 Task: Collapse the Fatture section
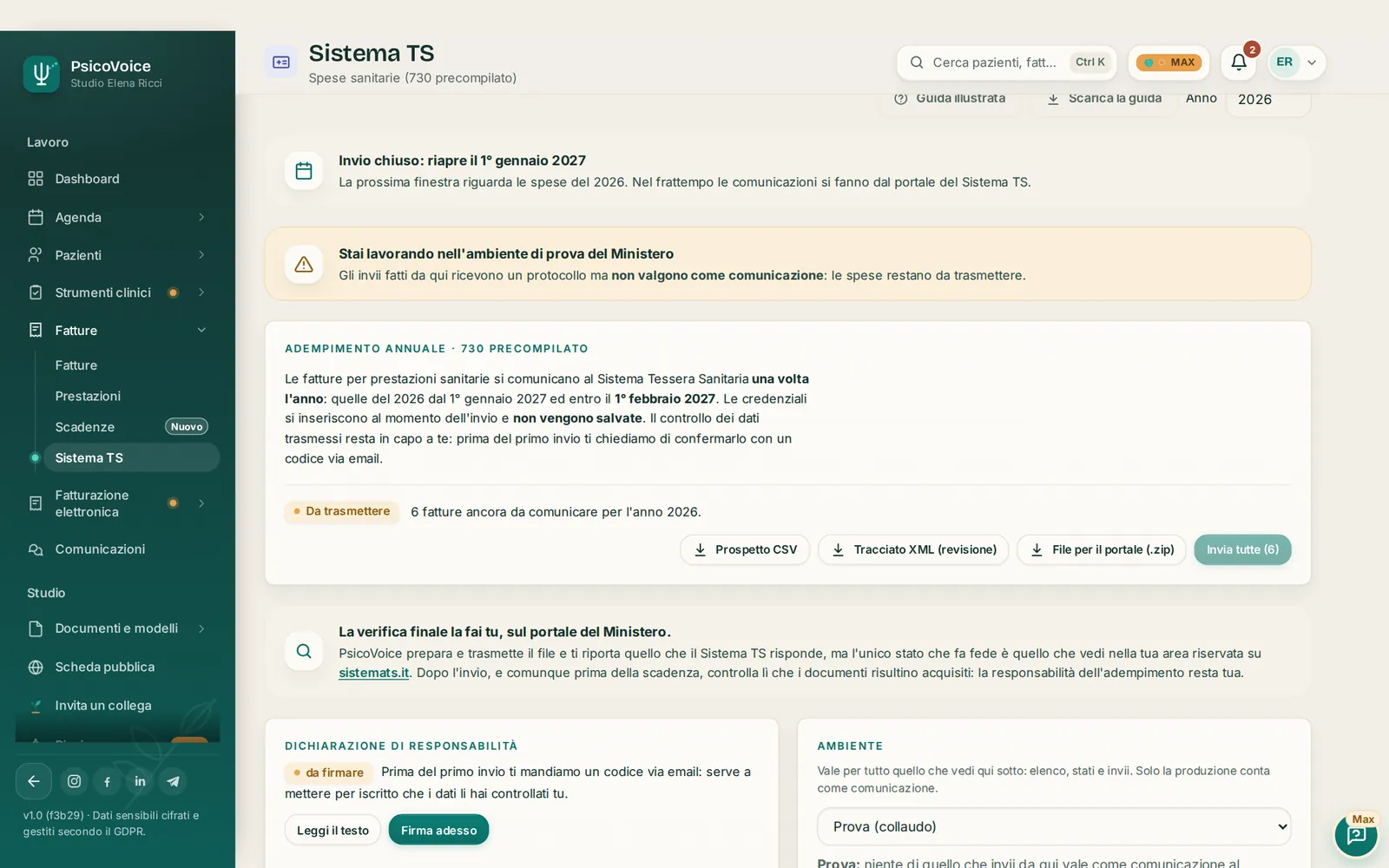point(201,331)
